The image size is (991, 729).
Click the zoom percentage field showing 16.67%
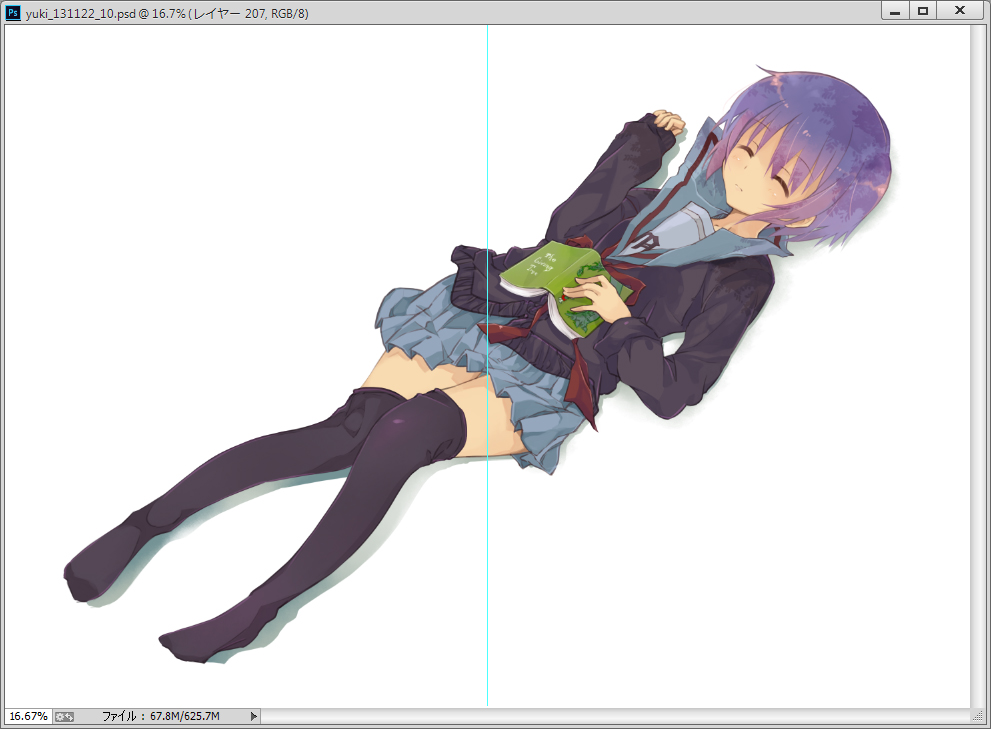point(28,716)
